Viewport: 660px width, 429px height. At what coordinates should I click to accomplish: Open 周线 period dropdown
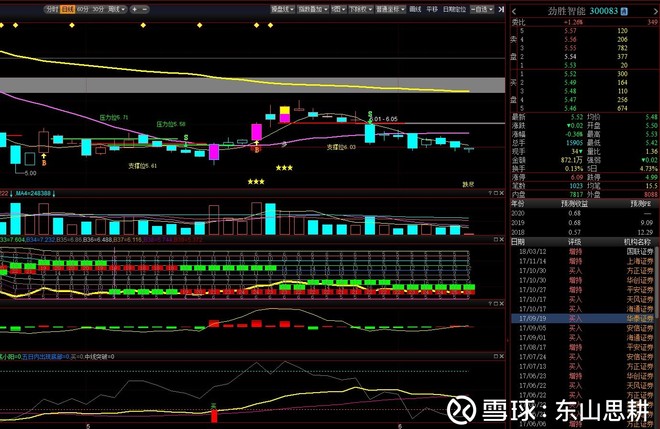[117, 9]
